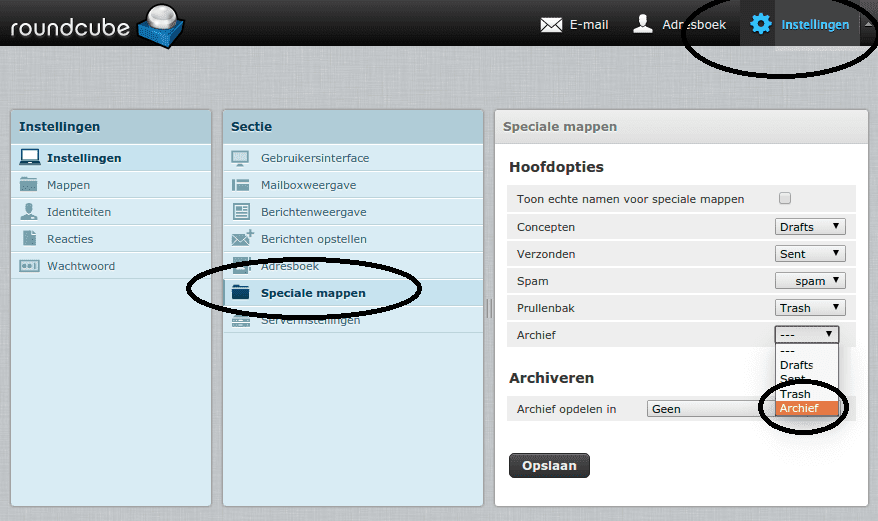
Task: Select Archief option in open dropdown list
Action: [806, 408]
